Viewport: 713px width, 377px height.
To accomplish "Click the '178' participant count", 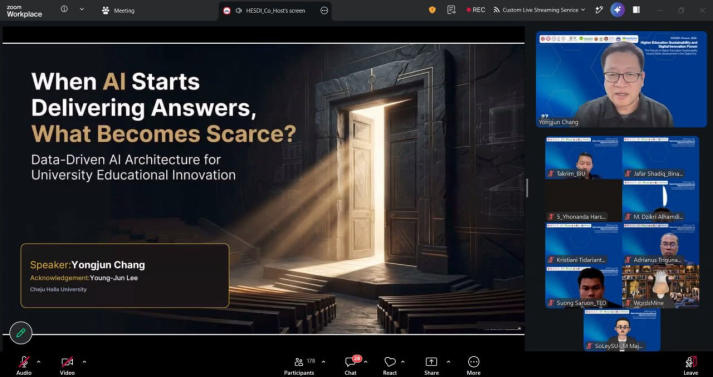I will pos(311,361).
